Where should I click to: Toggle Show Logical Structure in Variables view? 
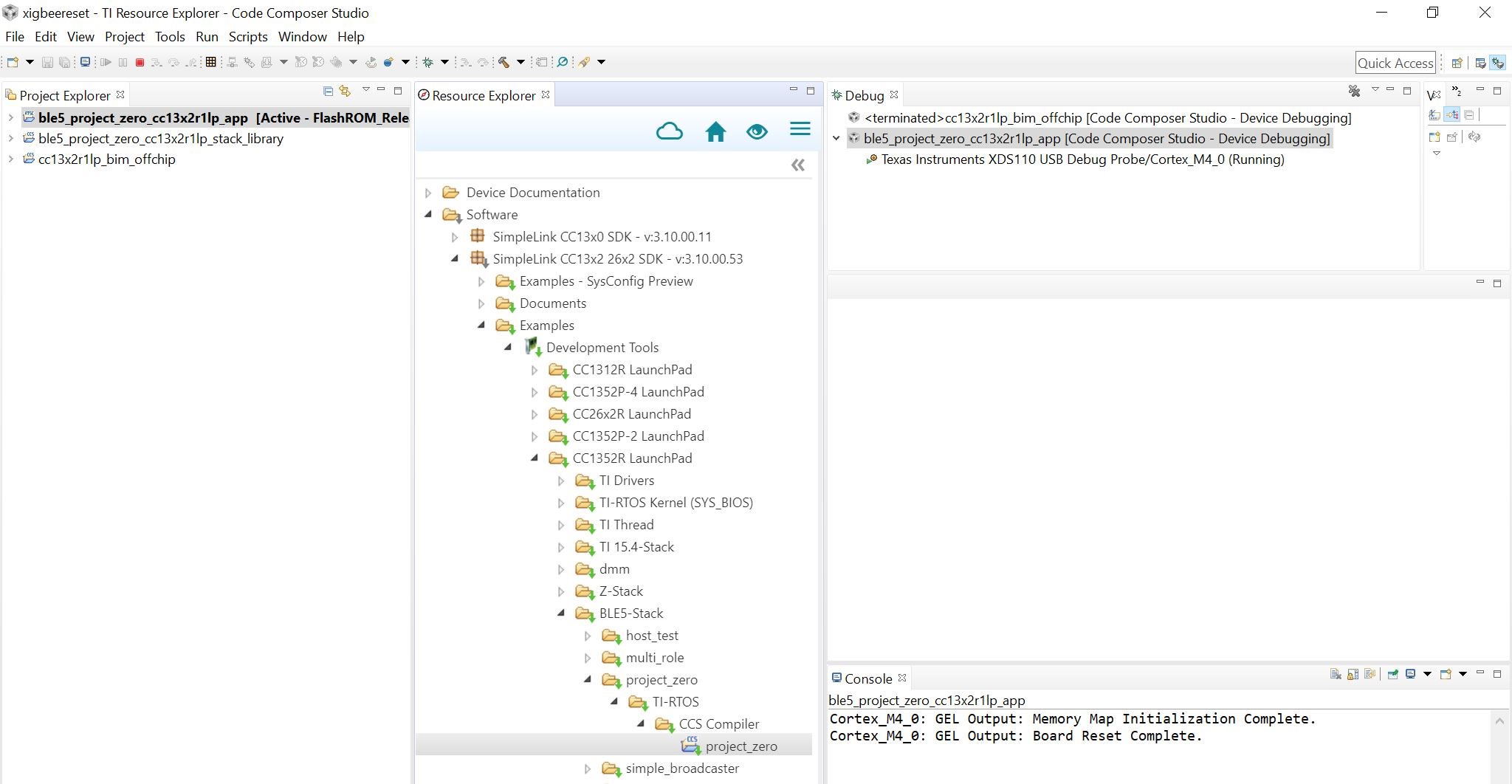tap(1451, 114)
